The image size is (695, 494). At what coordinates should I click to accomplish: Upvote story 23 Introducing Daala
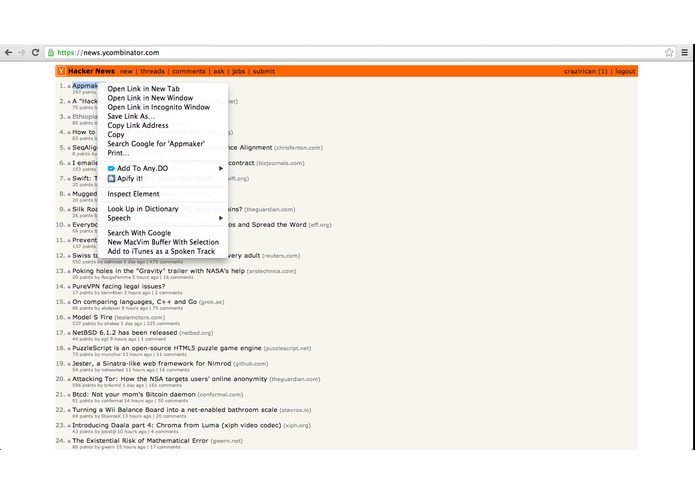69,425
